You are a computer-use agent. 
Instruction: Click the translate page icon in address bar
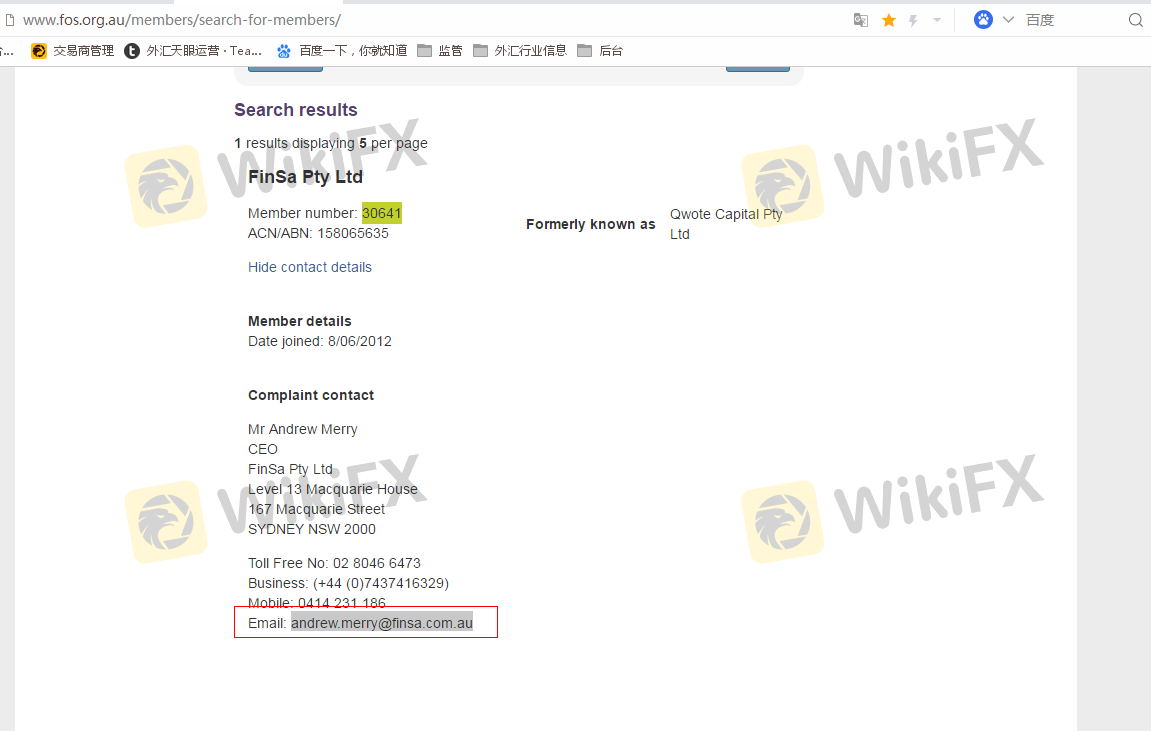(860, 20)
